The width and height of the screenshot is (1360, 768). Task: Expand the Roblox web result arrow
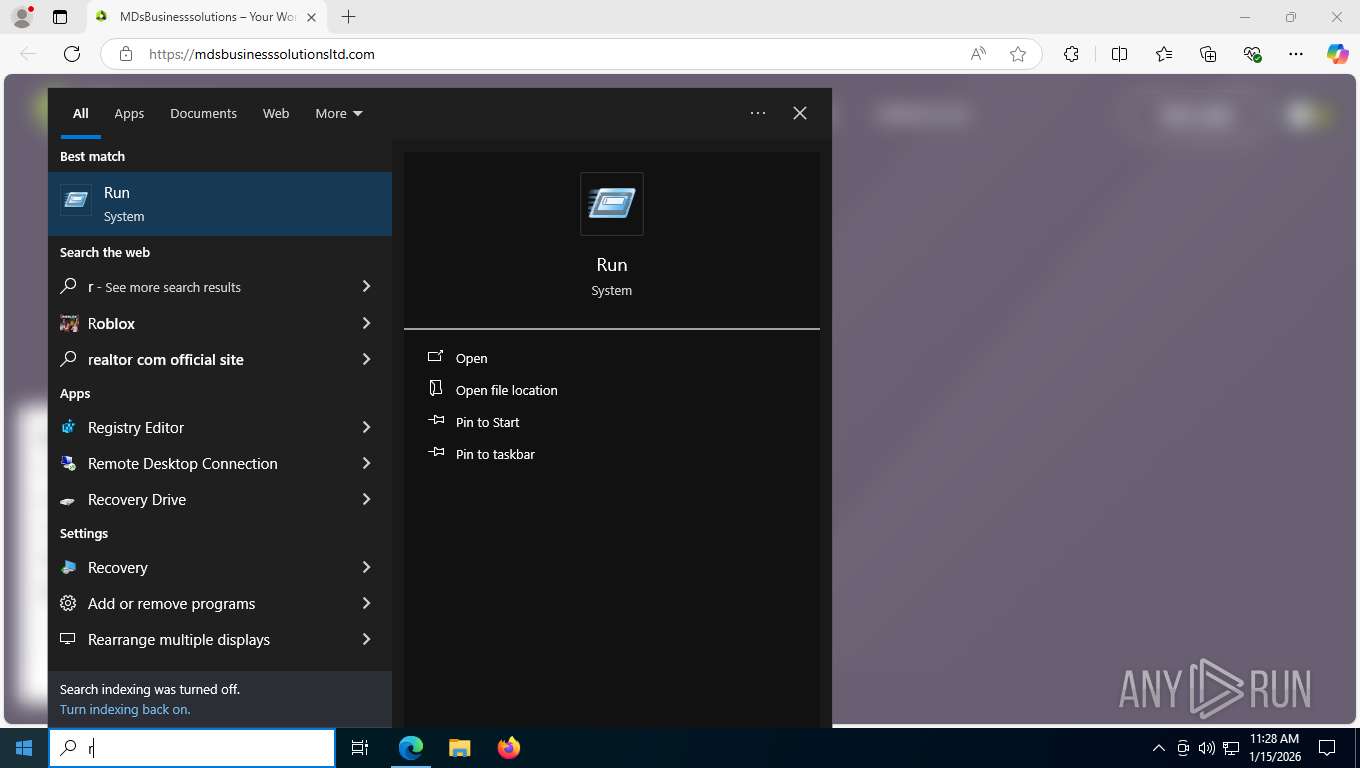[366, 323]
